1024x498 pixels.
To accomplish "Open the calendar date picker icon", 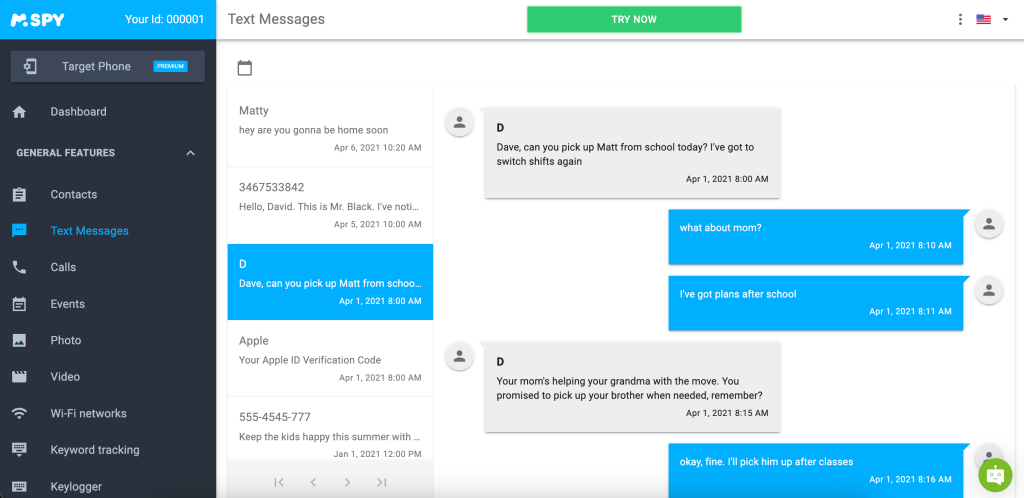I will point(245,68).
